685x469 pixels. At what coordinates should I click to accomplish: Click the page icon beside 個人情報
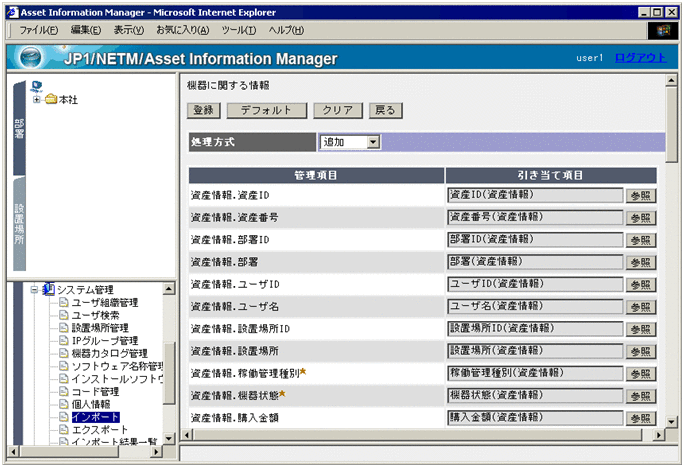[x=63, y=404]
